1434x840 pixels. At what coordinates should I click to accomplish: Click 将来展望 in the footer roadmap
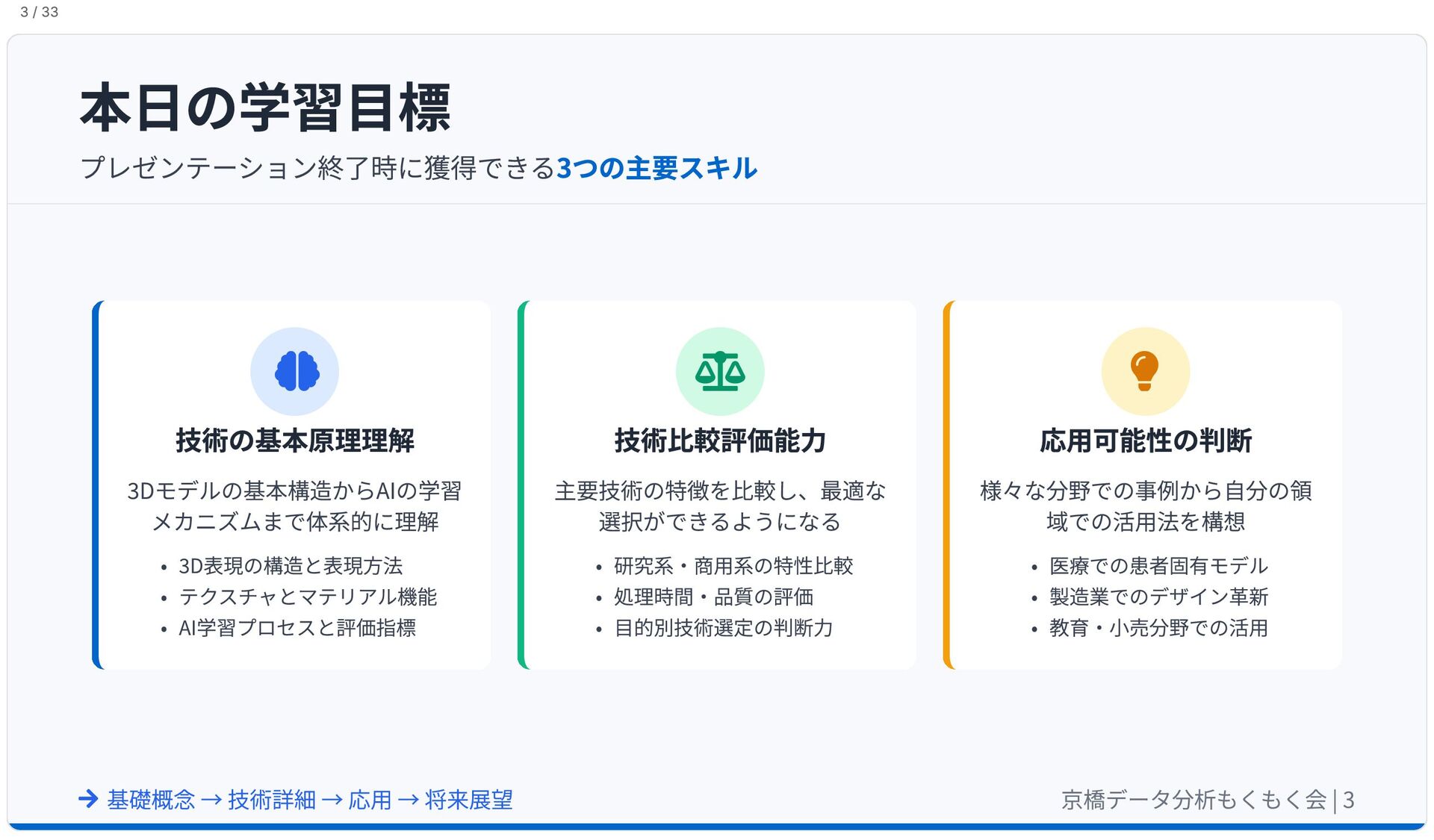tap(469, 800)
